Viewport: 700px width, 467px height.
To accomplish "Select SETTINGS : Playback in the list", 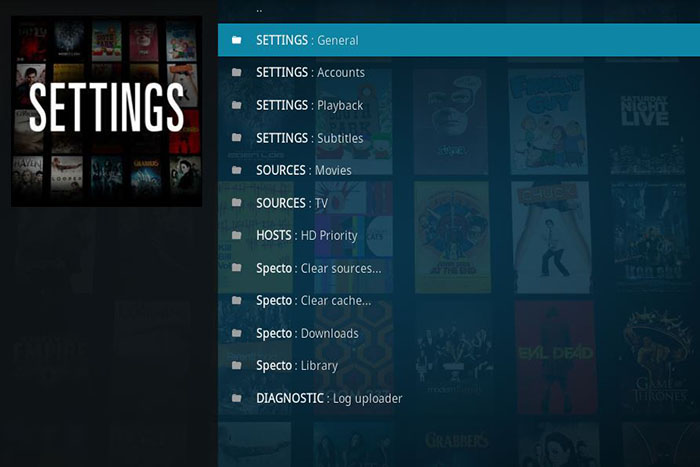I will [459, 105].
